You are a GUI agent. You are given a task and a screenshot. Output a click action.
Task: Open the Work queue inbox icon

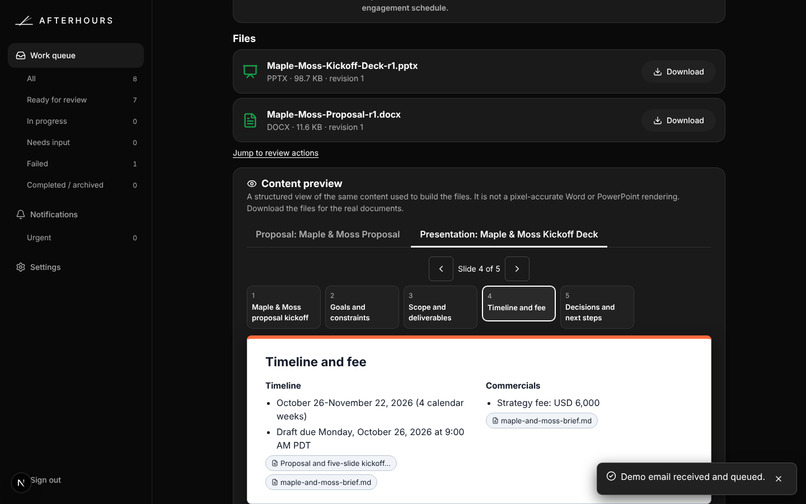(x=21, y=56)
